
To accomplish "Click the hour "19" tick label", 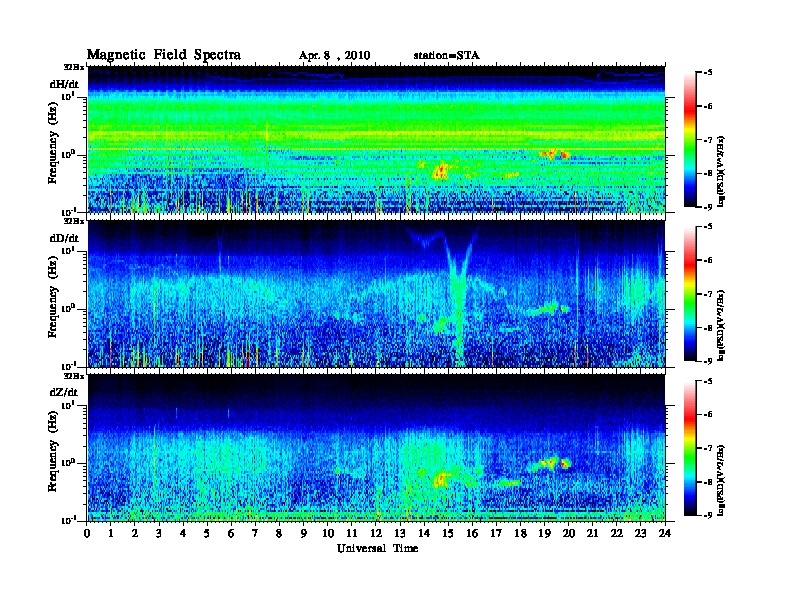I will (x=544, y=534).
